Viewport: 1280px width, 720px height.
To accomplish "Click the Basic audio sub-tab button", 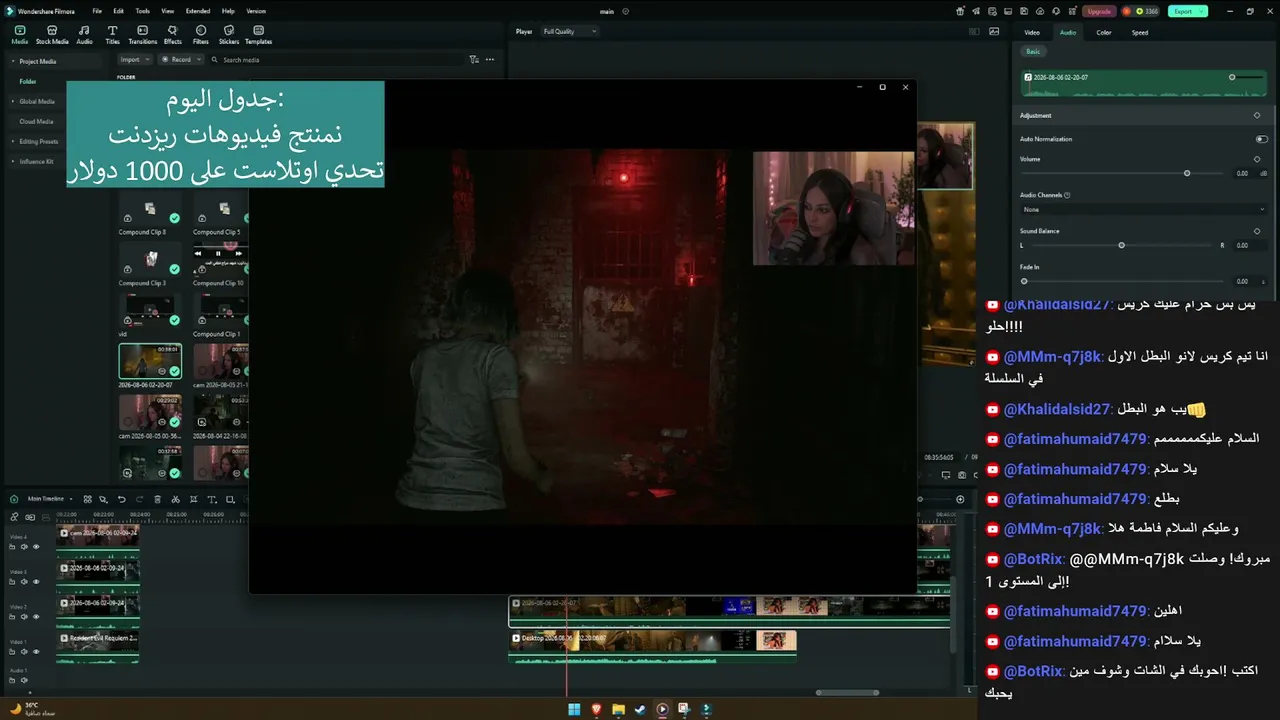I will 1033,51.
